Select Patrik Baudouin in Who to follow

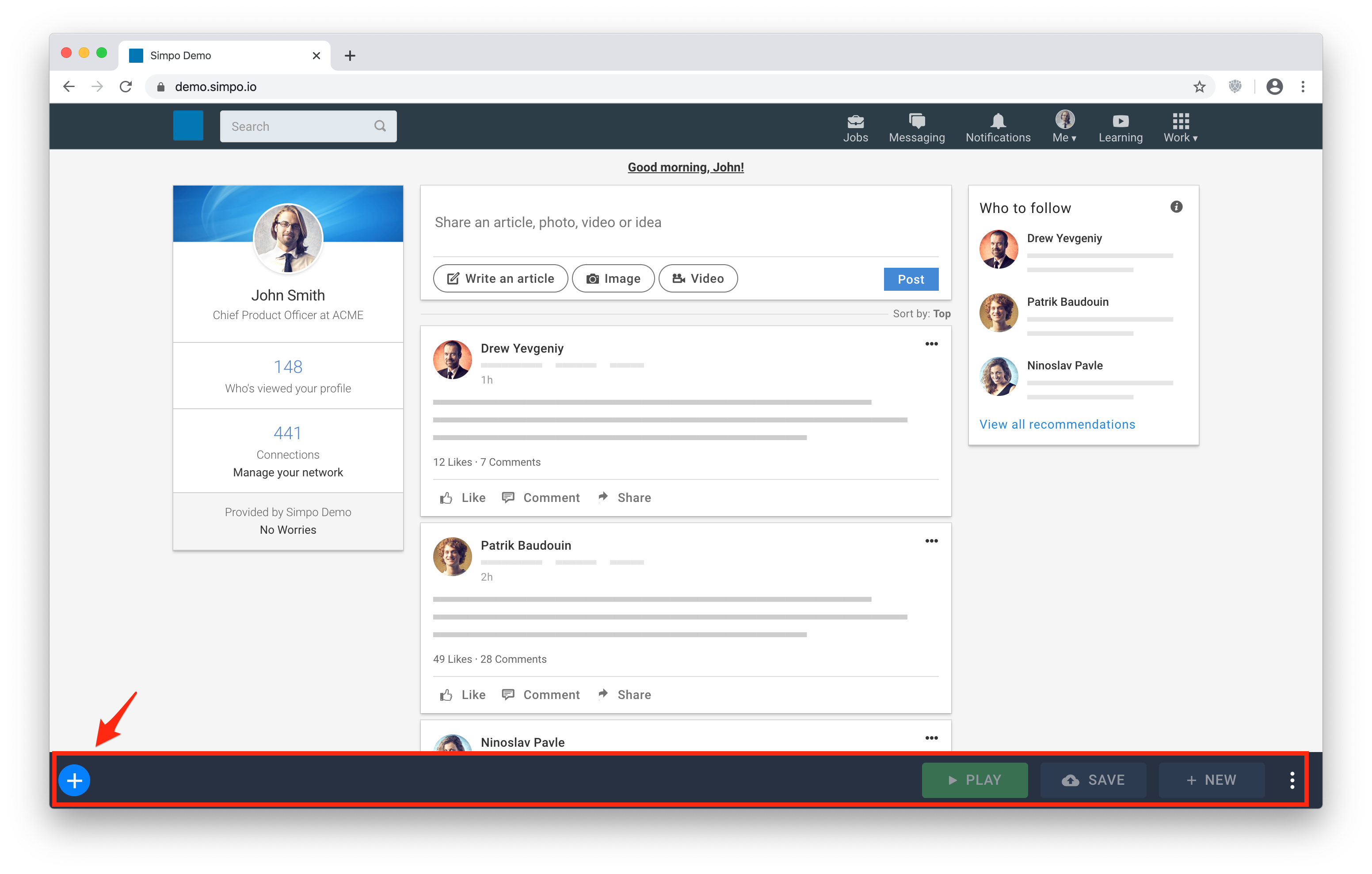coord(1068,302)
